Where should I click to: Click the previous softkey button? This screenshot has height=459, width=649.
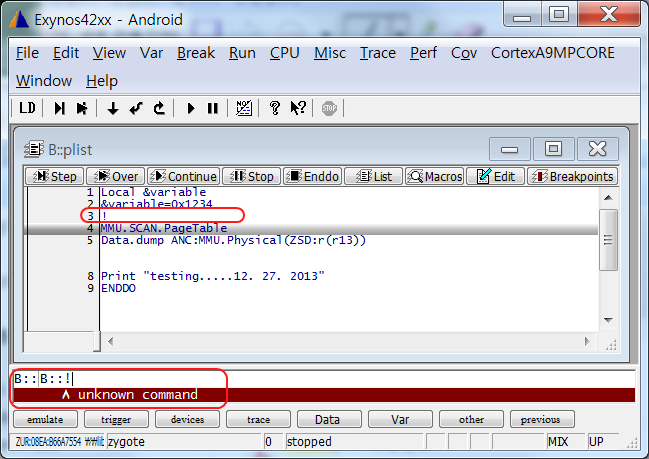coord(540,420)
